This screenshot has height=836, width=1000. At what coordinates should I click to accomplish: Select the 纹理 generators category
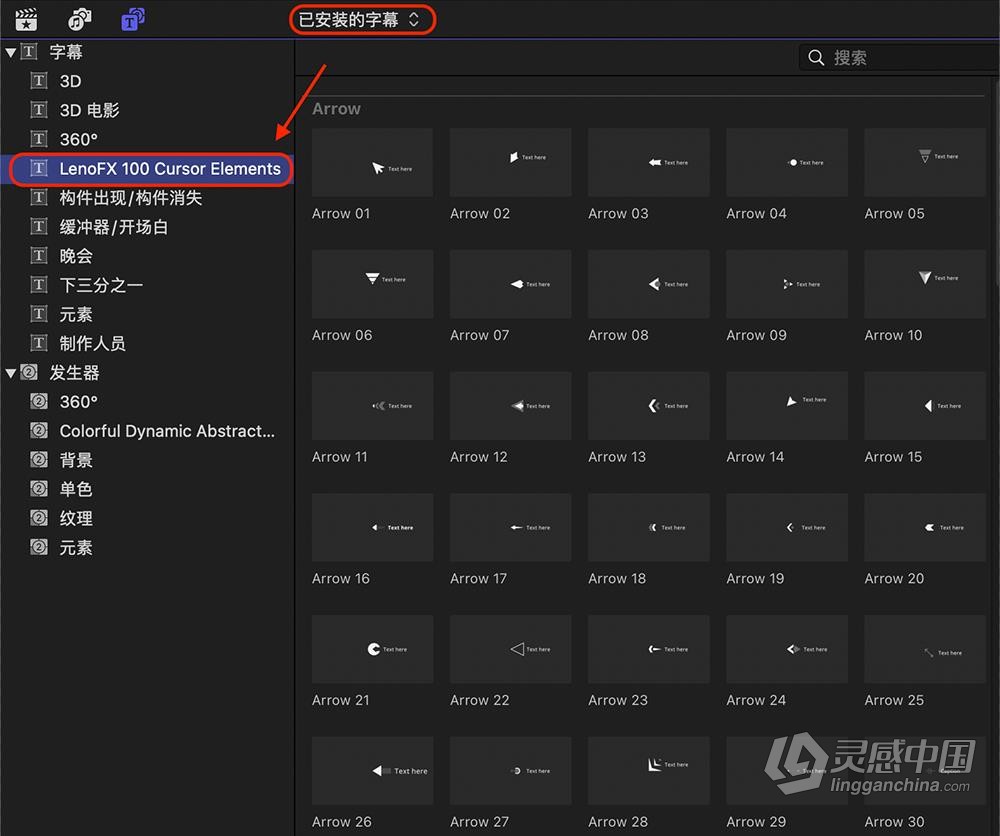click(x=76, y=519)
